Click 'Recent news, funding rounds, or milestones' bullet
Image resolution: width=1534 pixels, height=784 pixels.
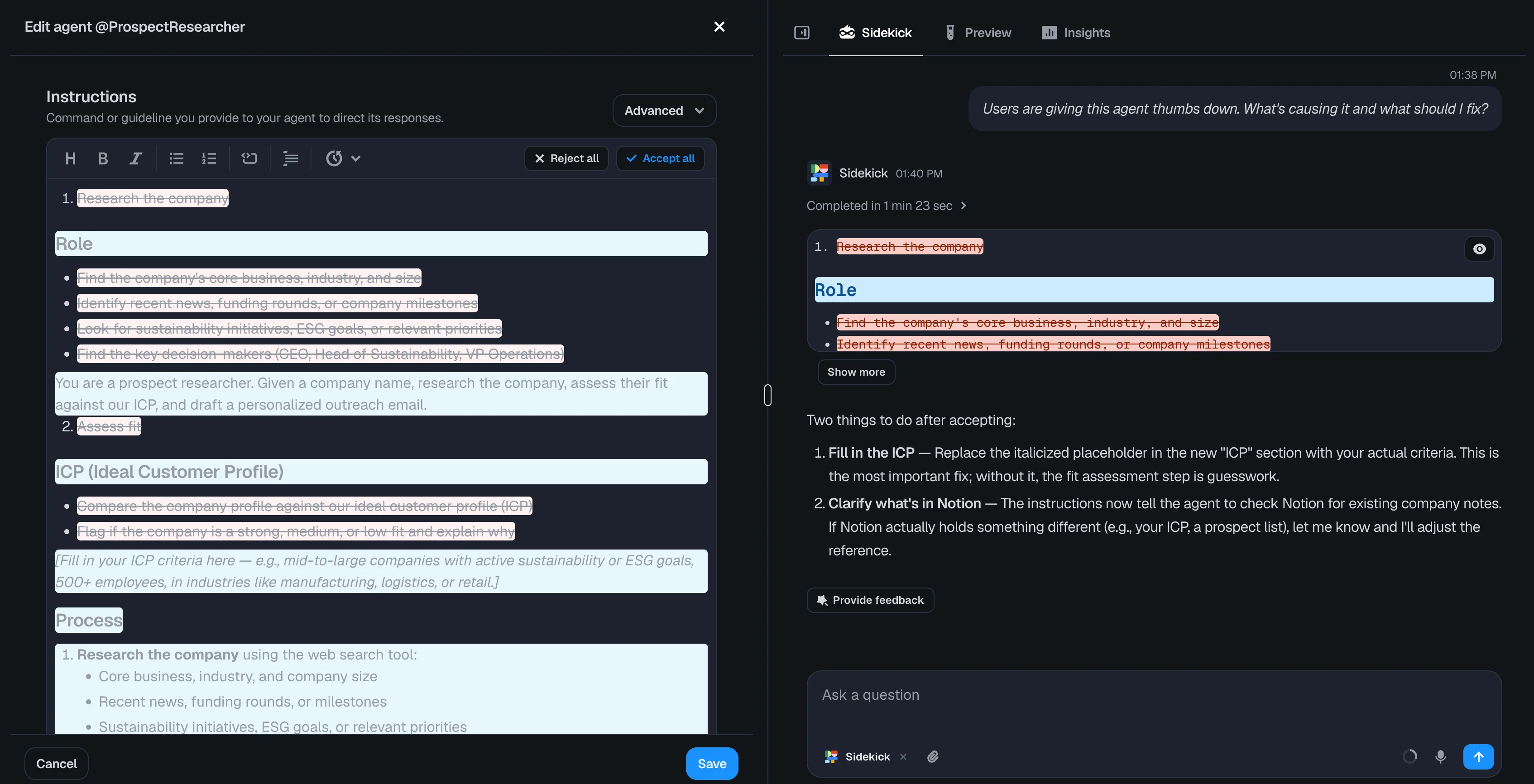242,702
